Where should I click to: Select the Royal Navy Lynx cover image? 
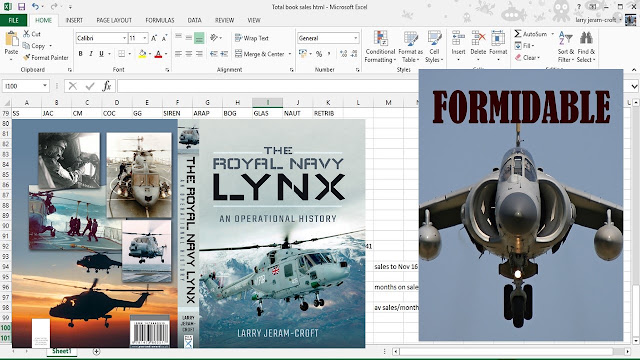pos(189,233)
